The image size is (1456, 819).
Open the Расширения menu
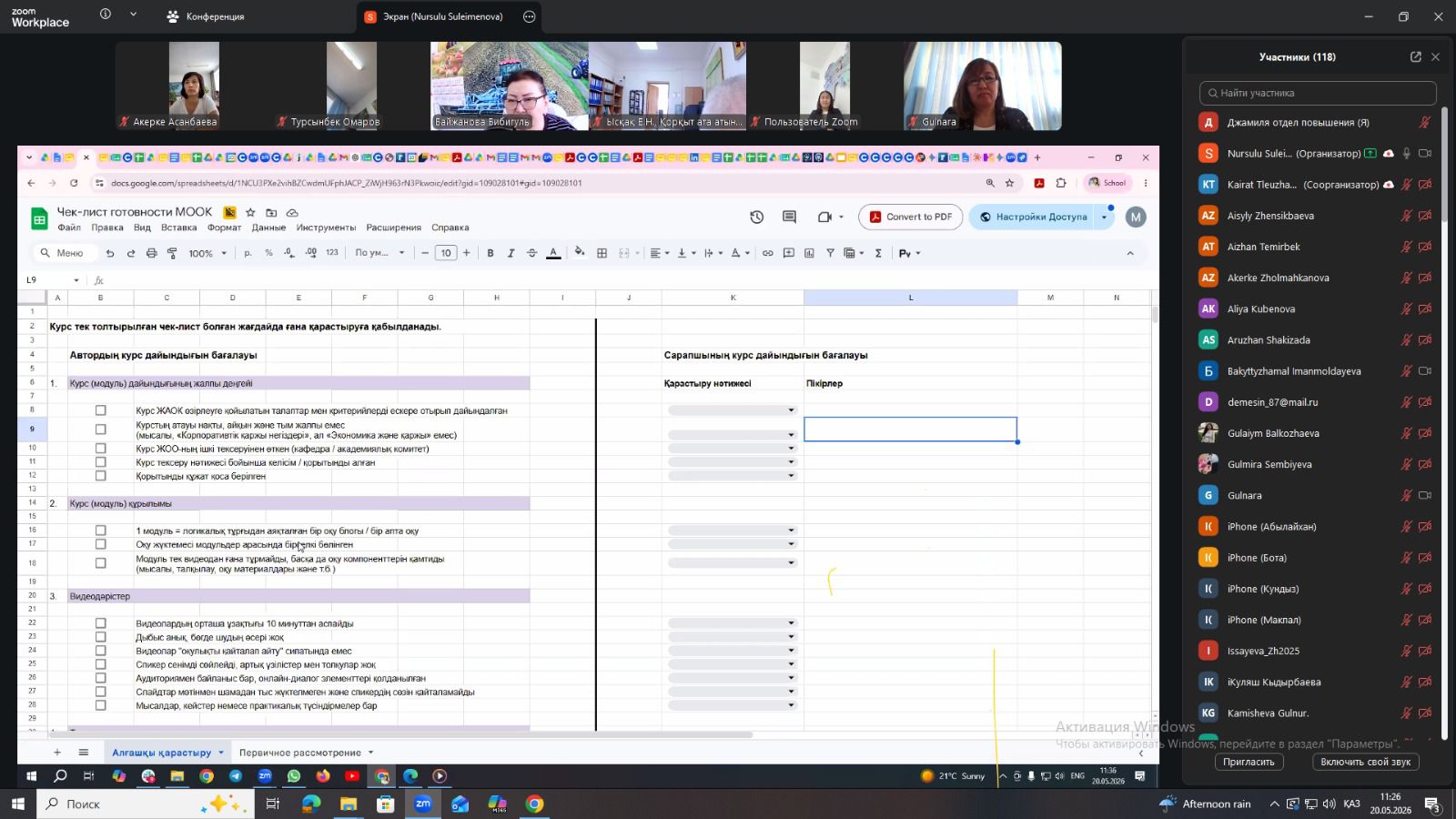tap(393, 227)
